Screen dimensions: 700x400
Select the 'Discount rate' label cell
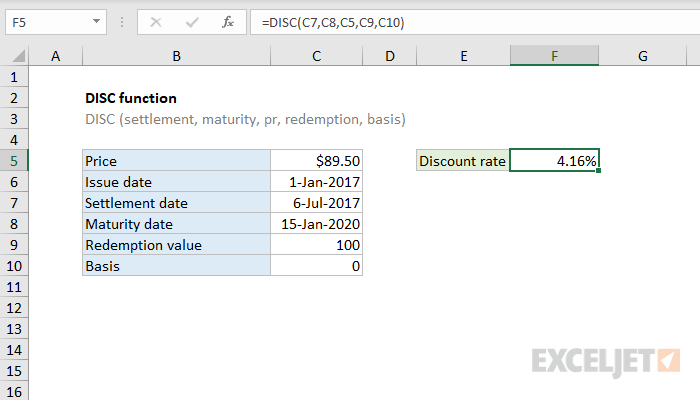(x=463, y=161)
